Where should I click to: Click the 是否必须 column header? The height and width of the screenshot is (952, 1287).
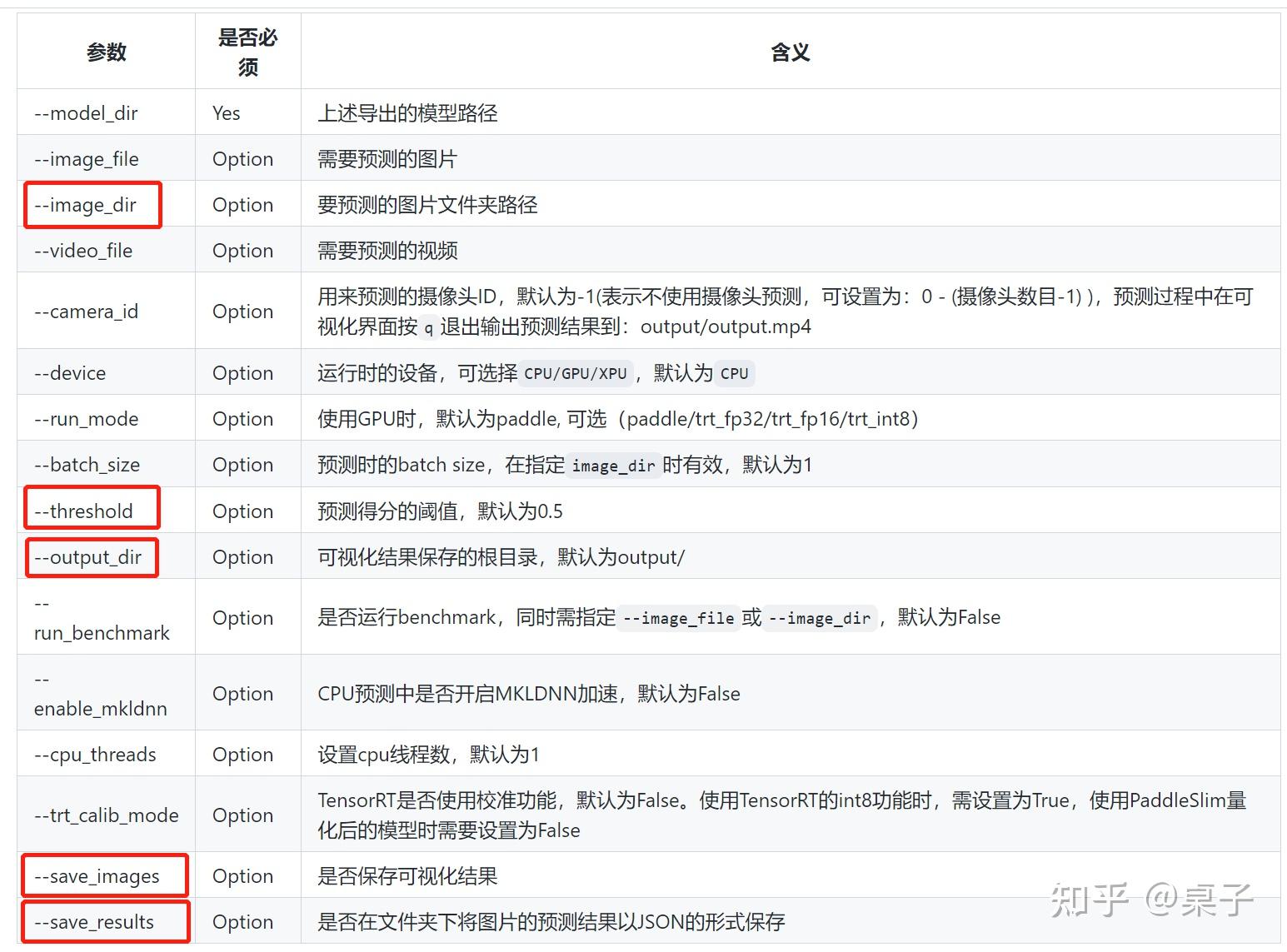click(x=247, y=52)
